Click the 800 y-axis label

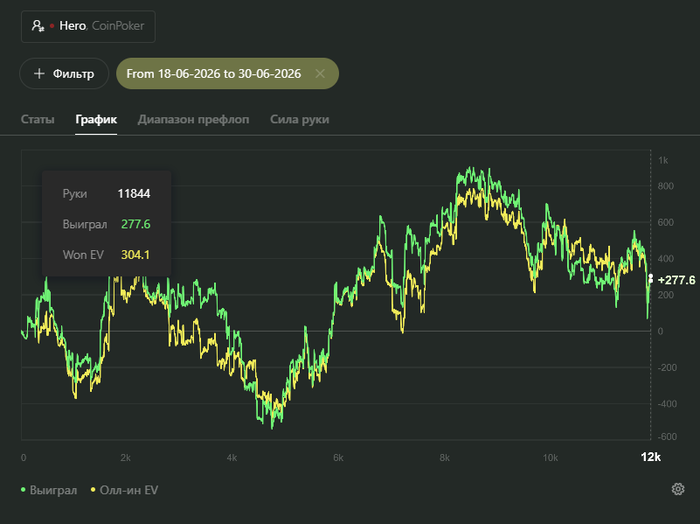tap(665, 186)
